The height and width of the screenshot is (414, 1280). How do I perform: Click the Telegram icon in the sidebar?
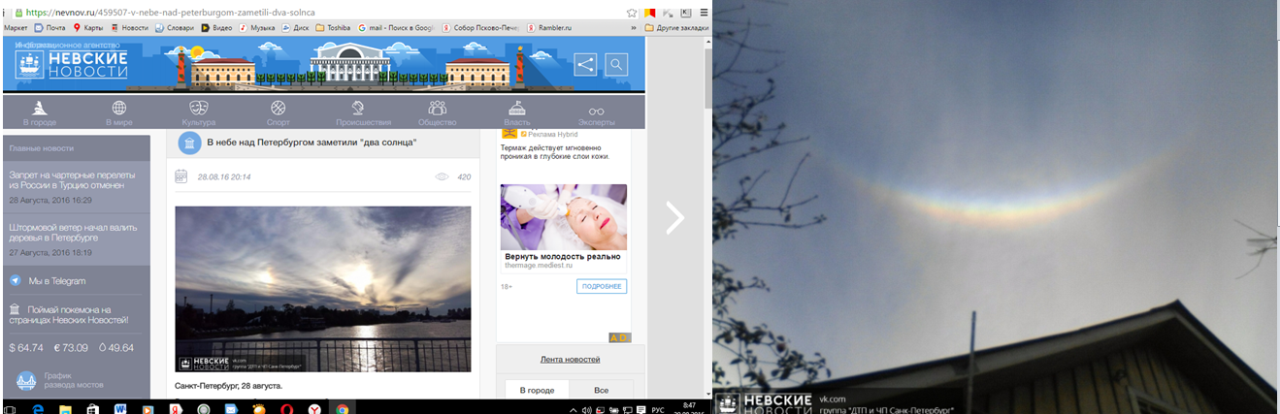(x=15, y=281)
